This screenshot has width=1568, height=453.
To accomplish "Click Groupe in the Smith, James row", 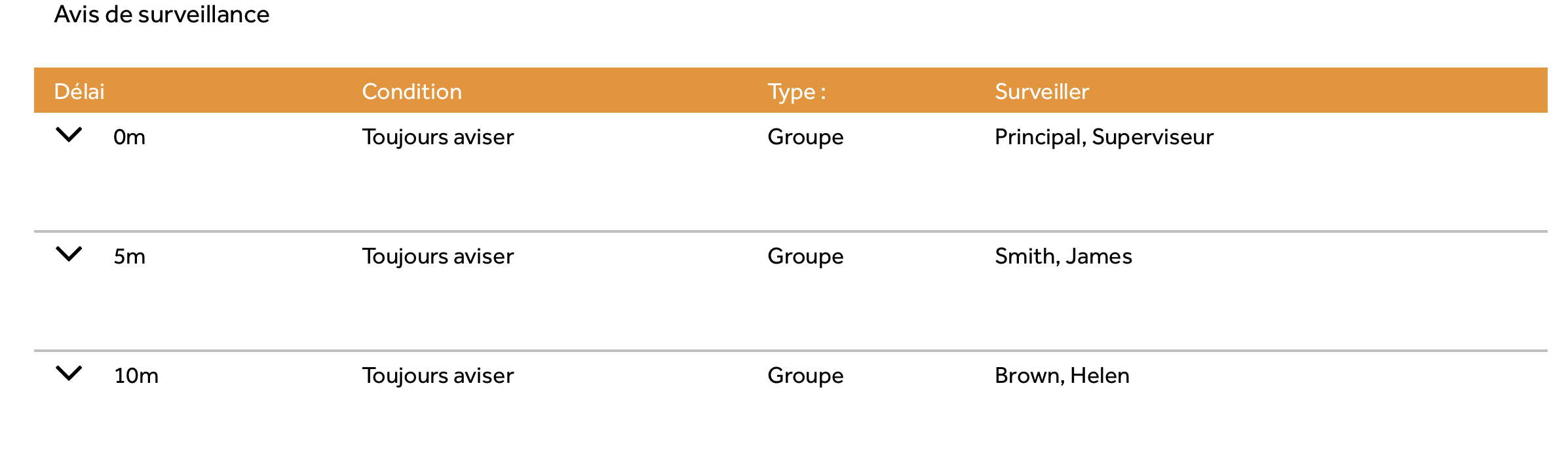I will click(805, 256).
